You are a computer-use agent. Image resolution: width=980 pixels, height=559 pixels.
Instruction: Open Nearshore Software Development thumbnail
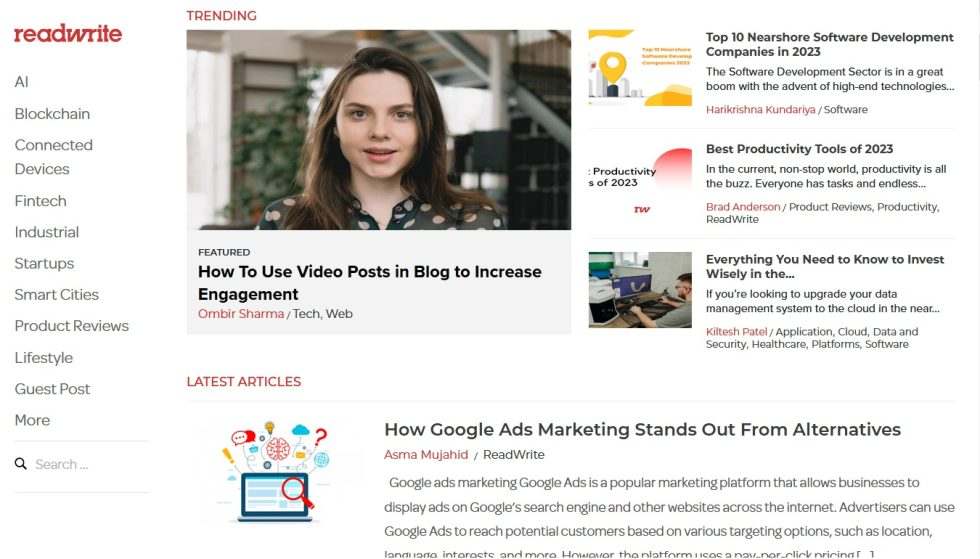[640, 68]
